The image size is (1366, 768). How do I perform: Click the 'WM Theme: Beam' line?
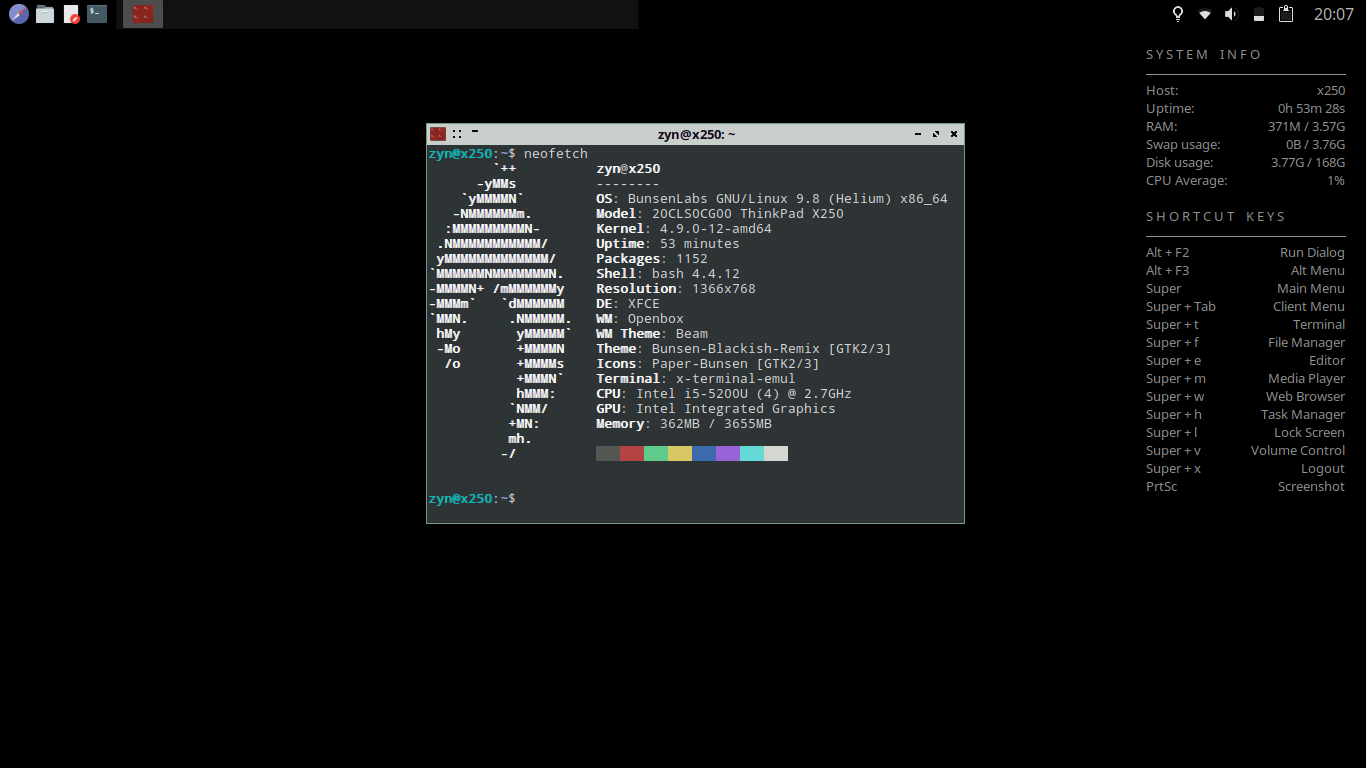pos(652,334)
